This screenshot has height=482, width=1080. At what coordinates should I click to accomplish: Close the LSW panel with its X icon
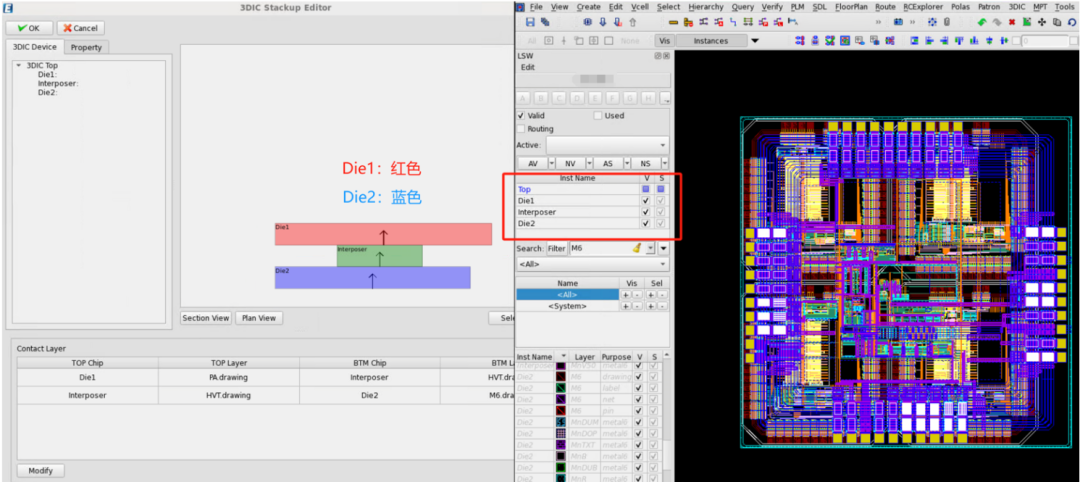[x=666, y=56]
